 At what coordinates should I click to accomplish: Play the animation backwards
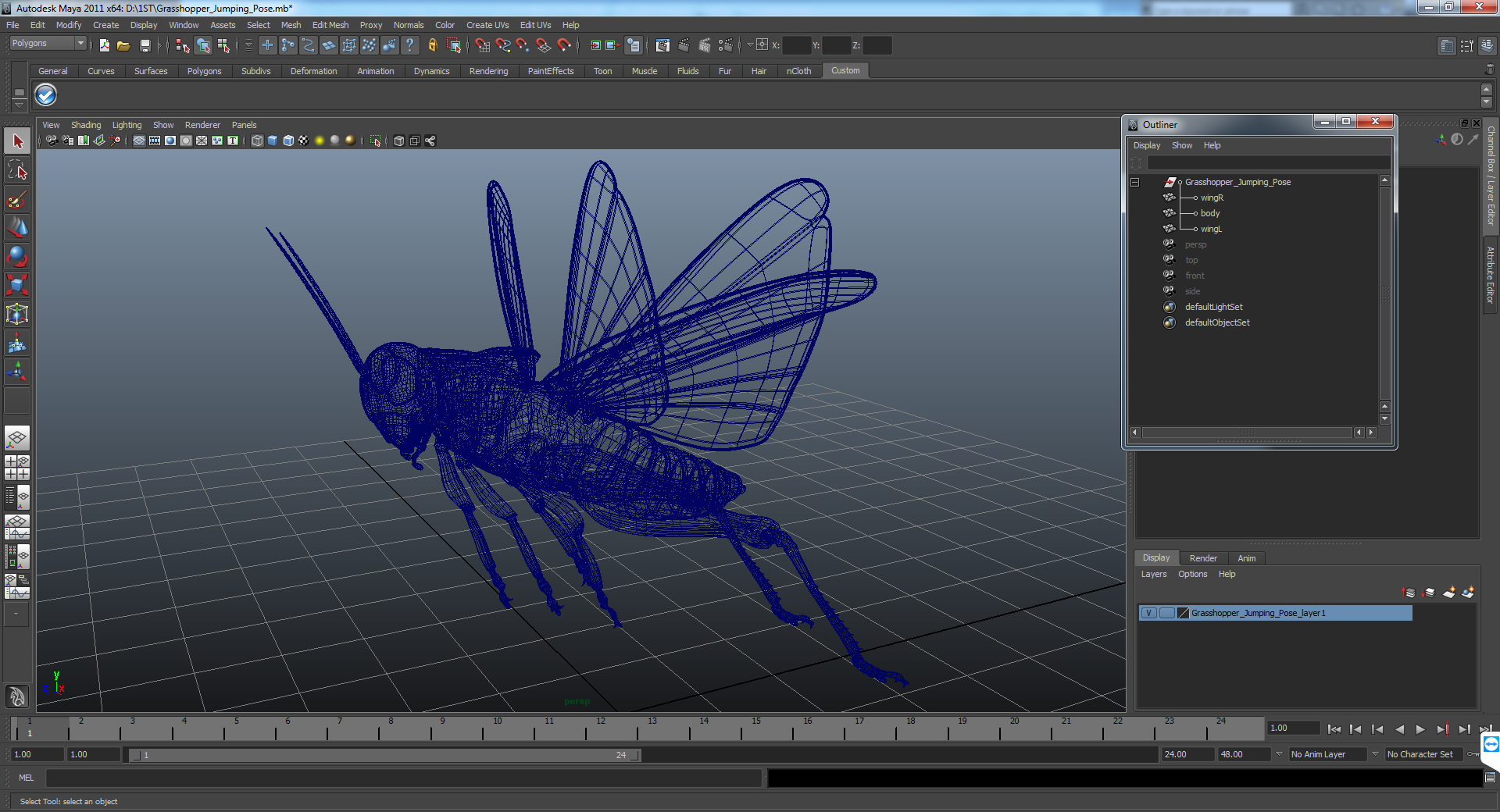pos(1399,729)
